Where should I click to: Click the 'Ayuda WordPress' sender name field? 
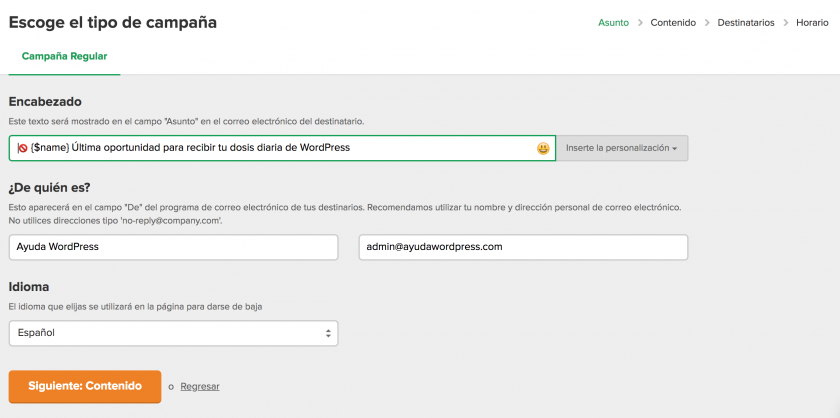click(x=173, y=247)
